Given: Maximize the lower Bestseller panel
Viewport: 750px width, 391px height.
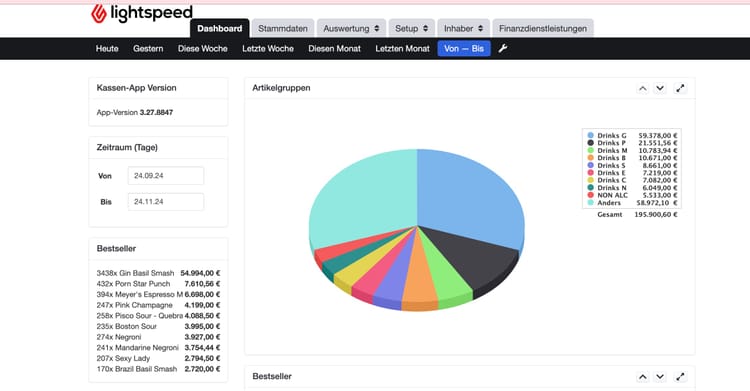Looking at the screenshot, I should click(x=680, y=377).
